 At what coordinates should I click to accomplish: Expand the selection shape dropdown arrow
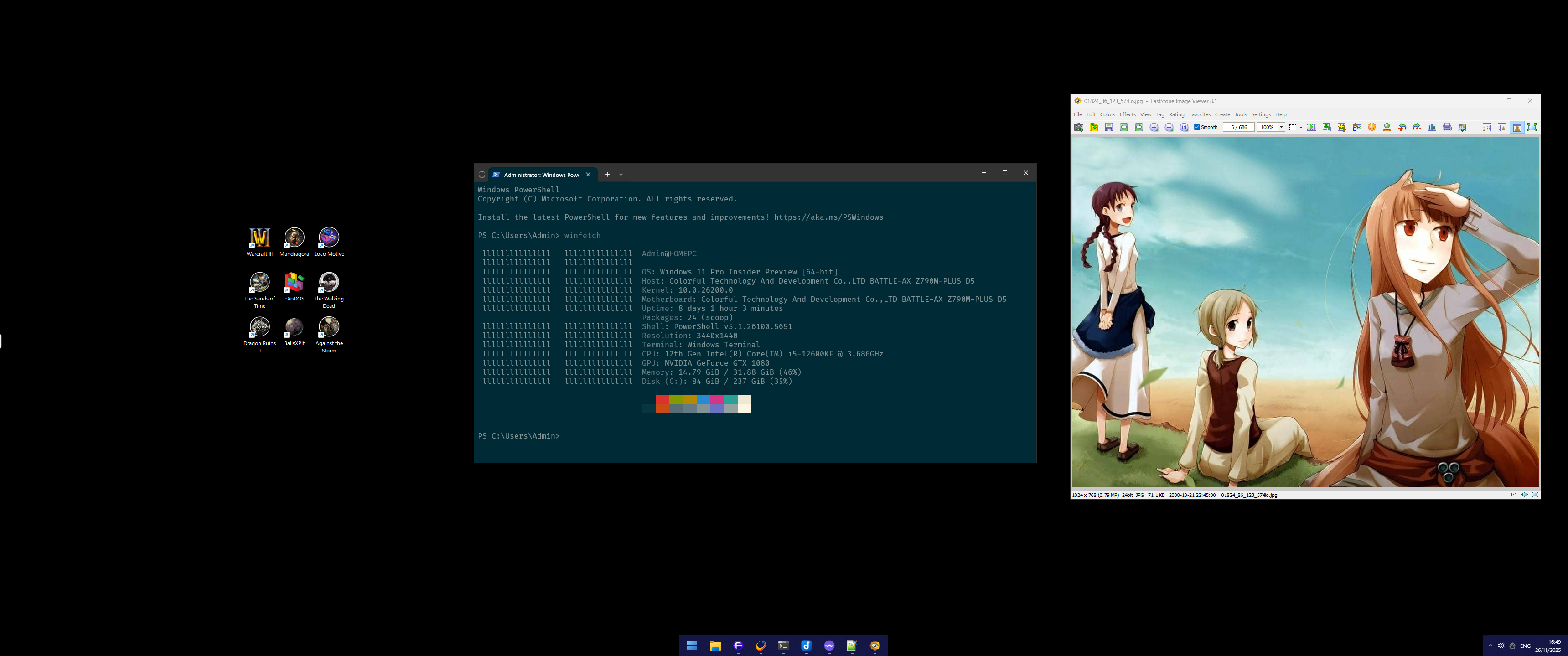pos(1301,127)
